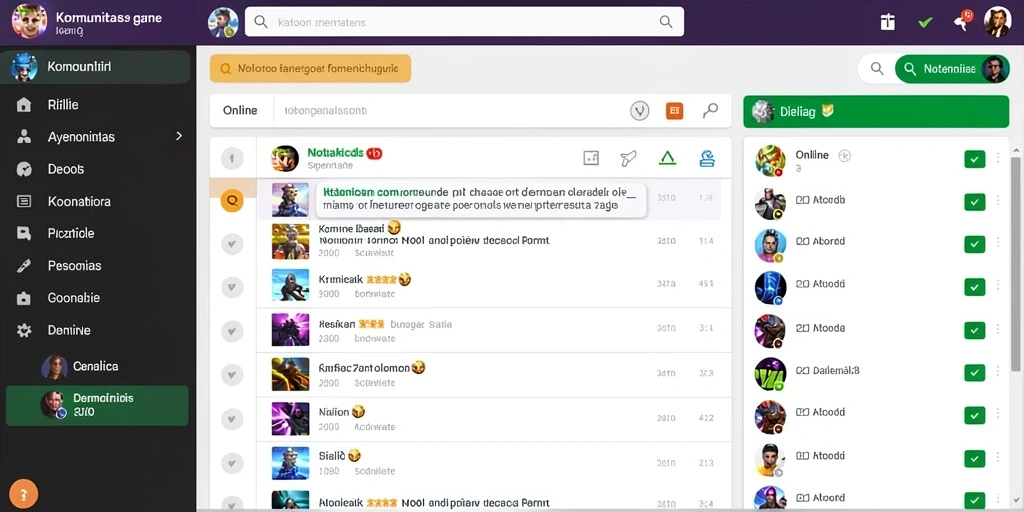This screenshot has width=1024, height=512.
Task: Select the highlighted Demoiniois sidebar item
Action: [x=97, y=406]
